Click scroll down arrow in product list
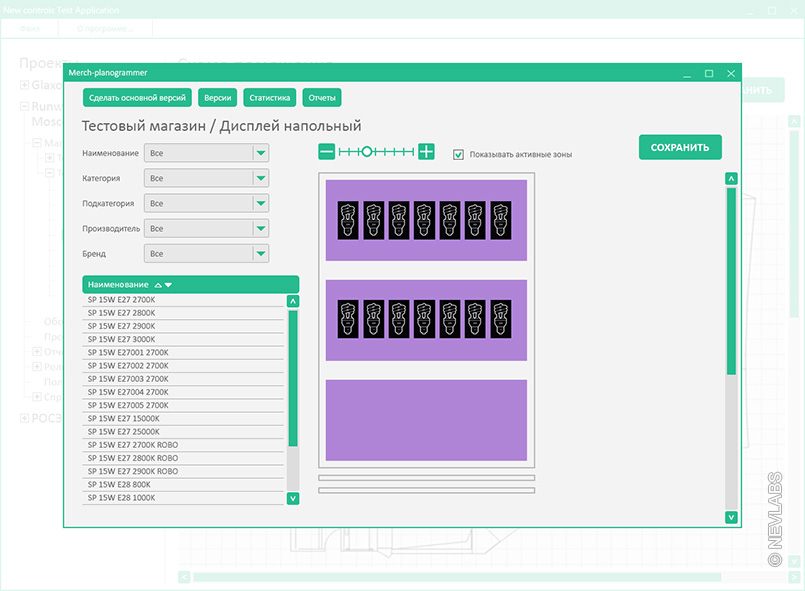 click(293, 498)
